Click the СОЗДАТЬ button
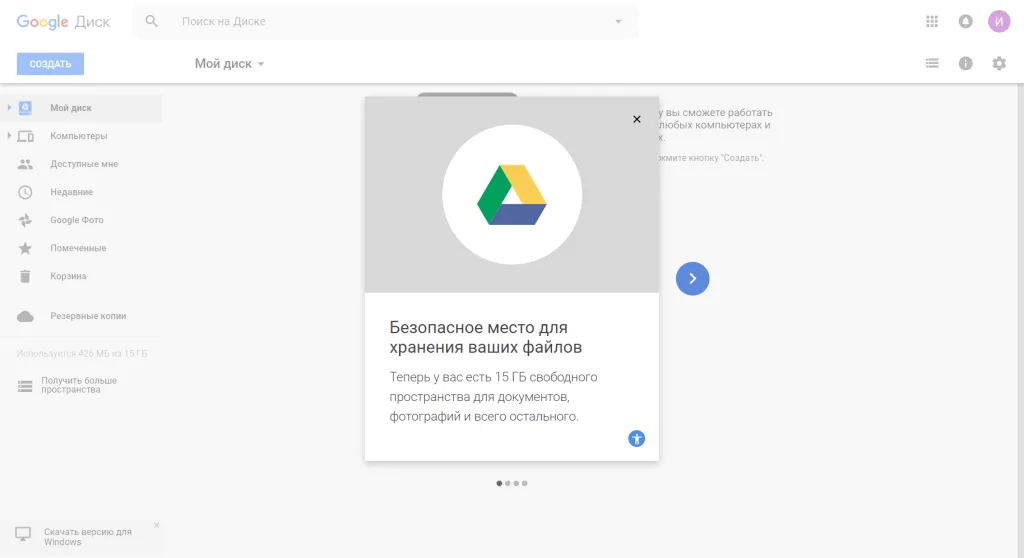Screen dimensions: 1024x558 tap(50, 64)
